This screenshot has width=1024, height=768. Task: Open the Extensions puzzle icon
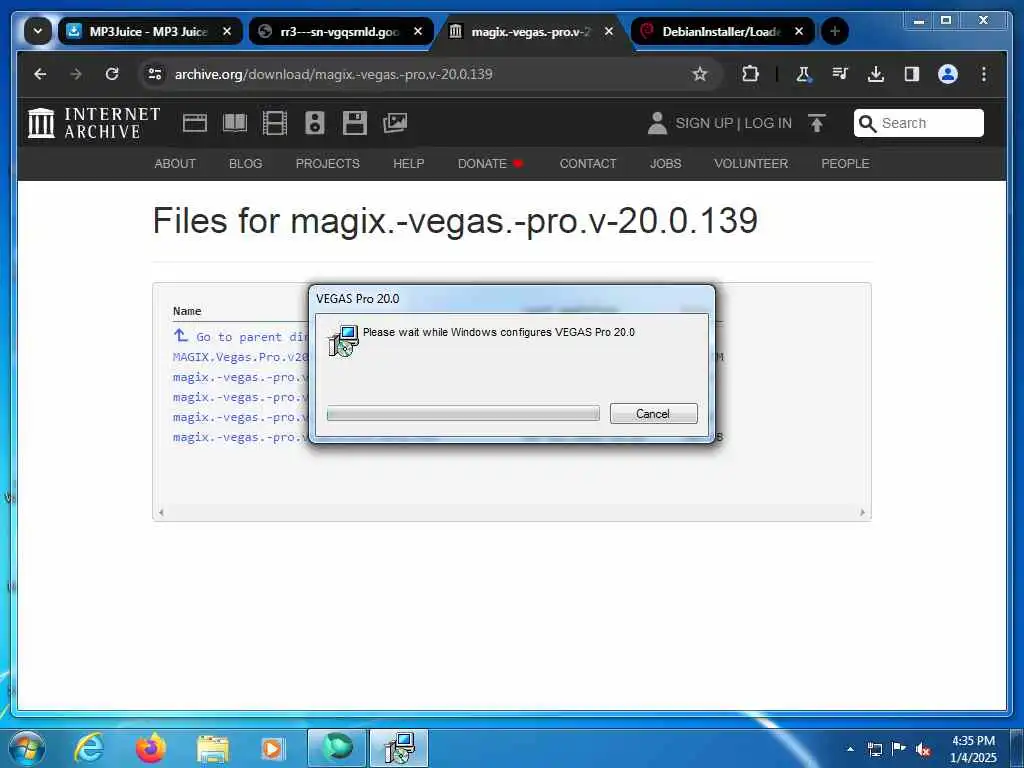click(750, 74)
